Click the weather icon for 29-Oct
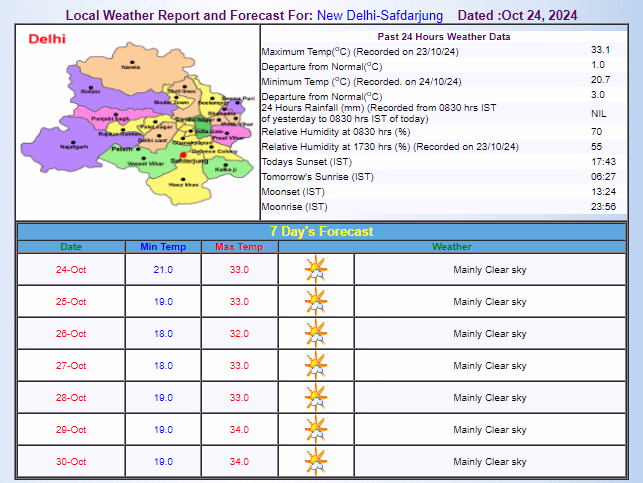This screenshot has width=643, height=483. pyautogui.click(x=316, y=430)
